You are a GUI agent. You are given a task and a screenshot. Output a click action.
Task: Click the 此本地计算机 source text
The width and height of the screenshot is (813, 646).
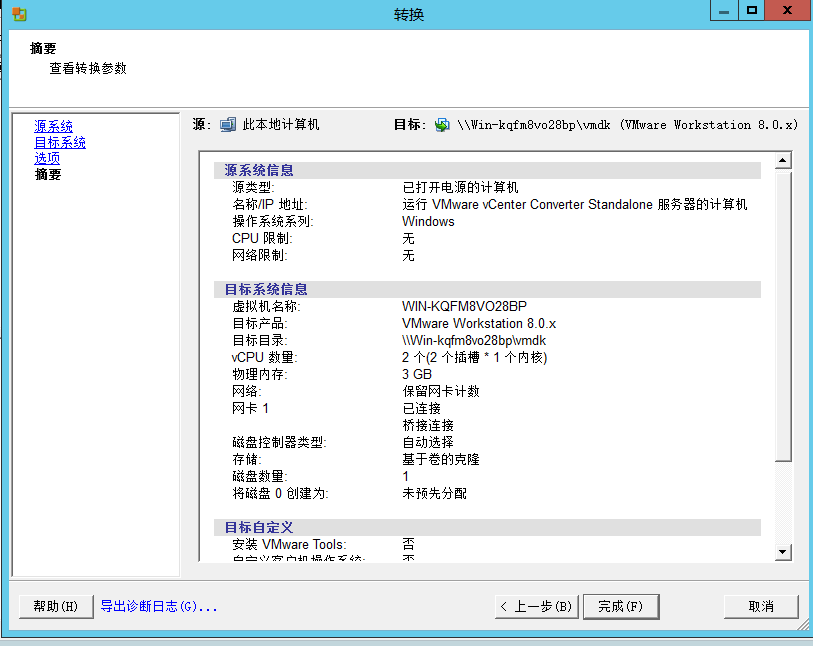281,125
